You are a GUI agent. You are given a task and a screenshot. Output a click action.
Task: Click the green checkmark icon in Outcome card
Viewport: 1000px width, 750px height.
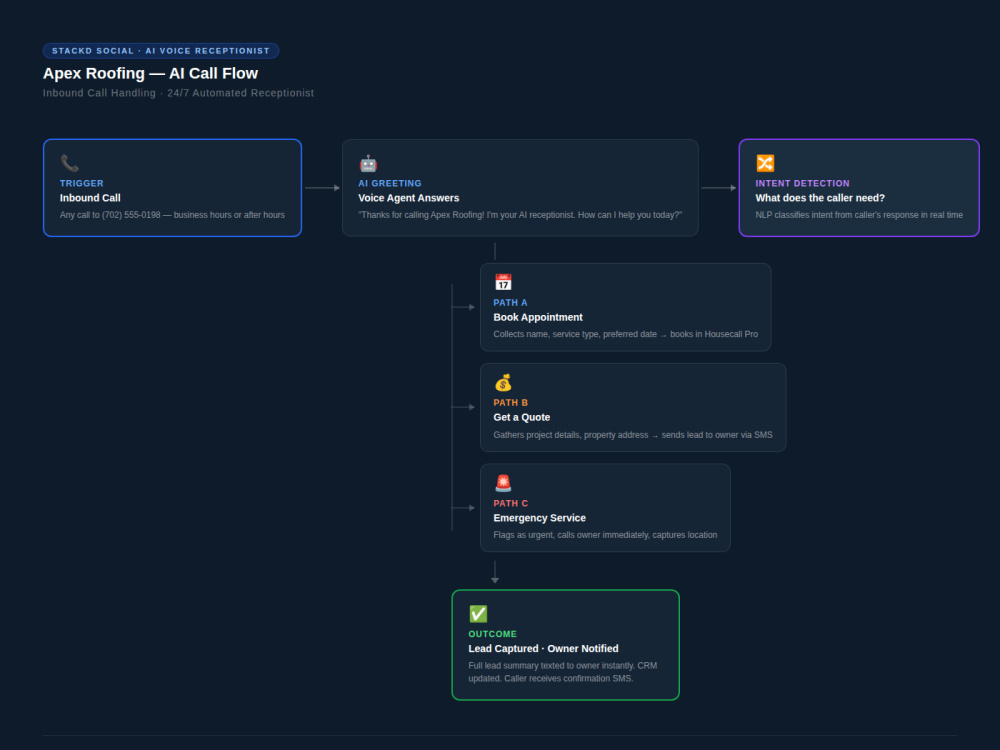(478, 614)
